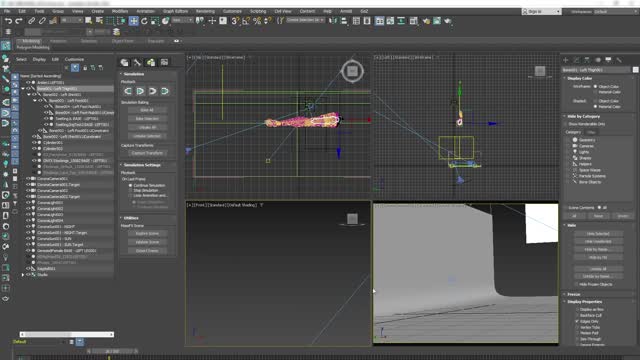Image resolution: width=640 pixels, height=360 pixels.
Task: Activate the Select and Rotate tool
Action: click(x=144, y=21)
